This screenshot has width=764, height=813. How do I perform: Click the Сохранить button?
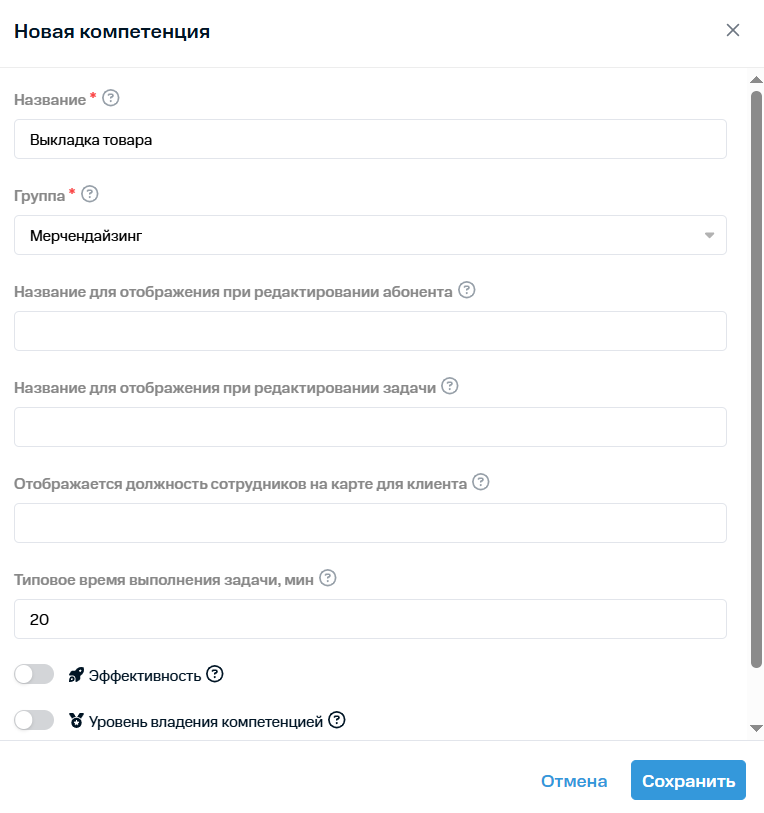tap(688, 780)
